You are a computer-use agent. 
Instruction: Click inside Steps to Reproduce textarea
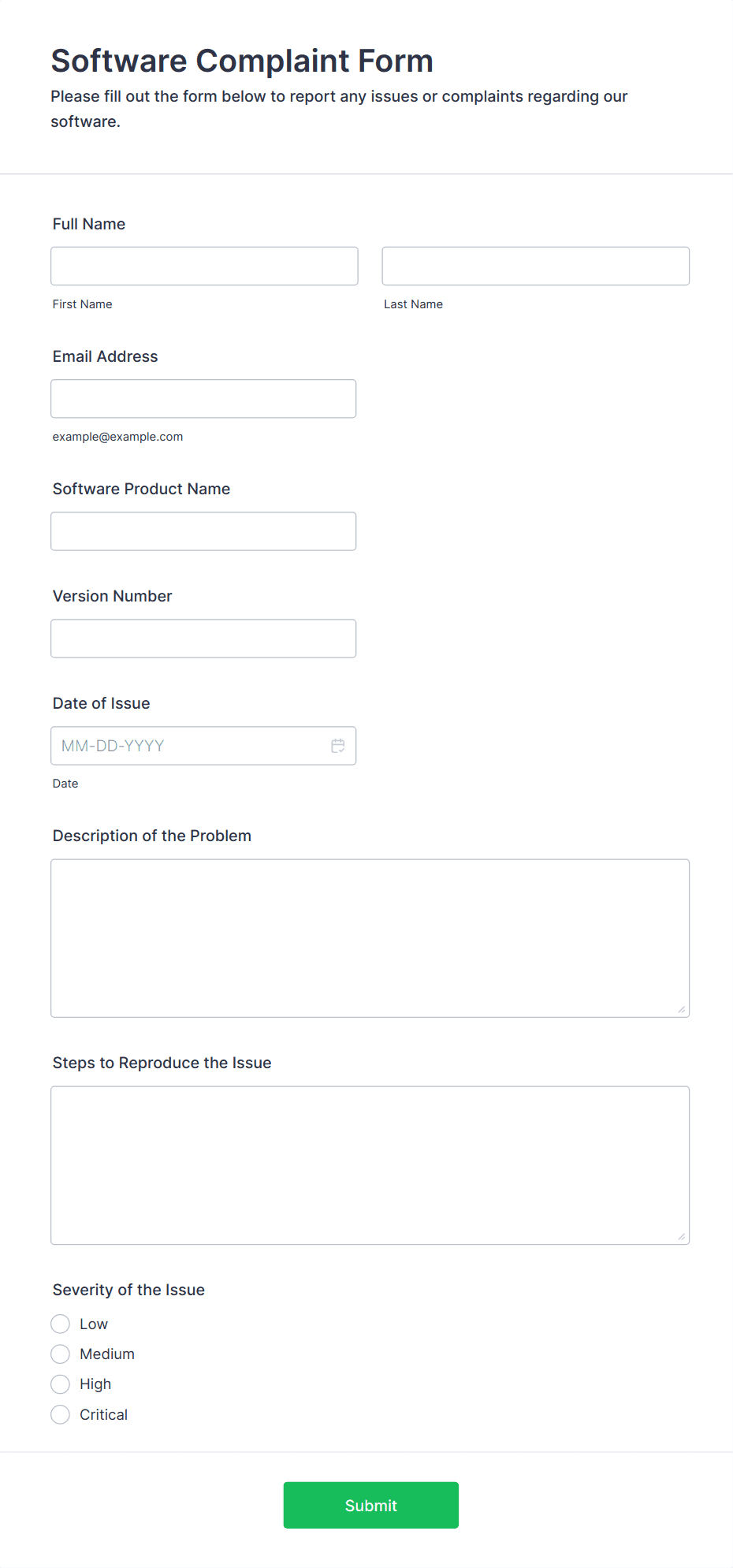(x=370, y=1165)
